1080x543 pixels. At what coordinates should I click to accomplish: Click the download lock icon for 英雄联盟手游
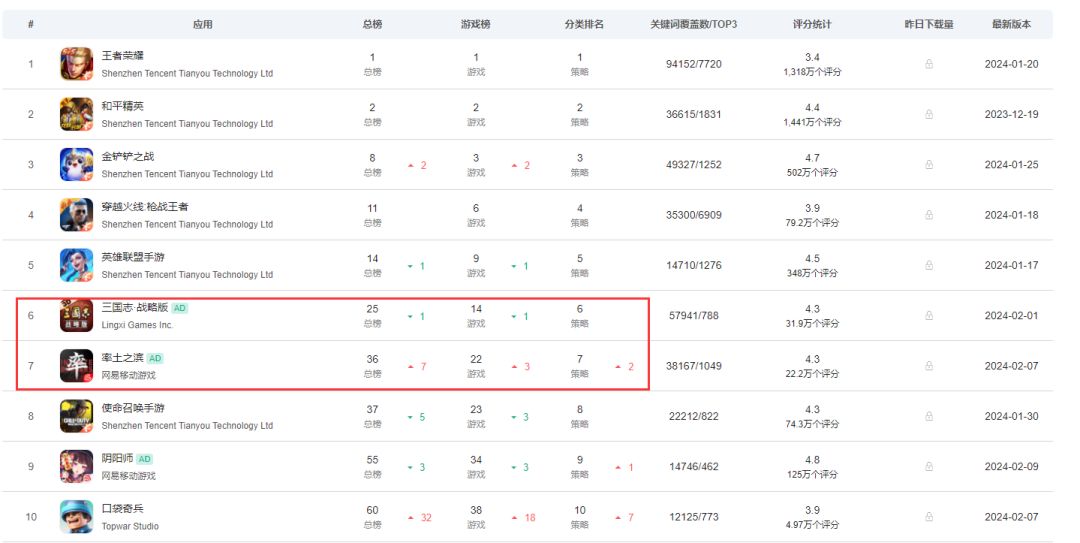[928, 265]
